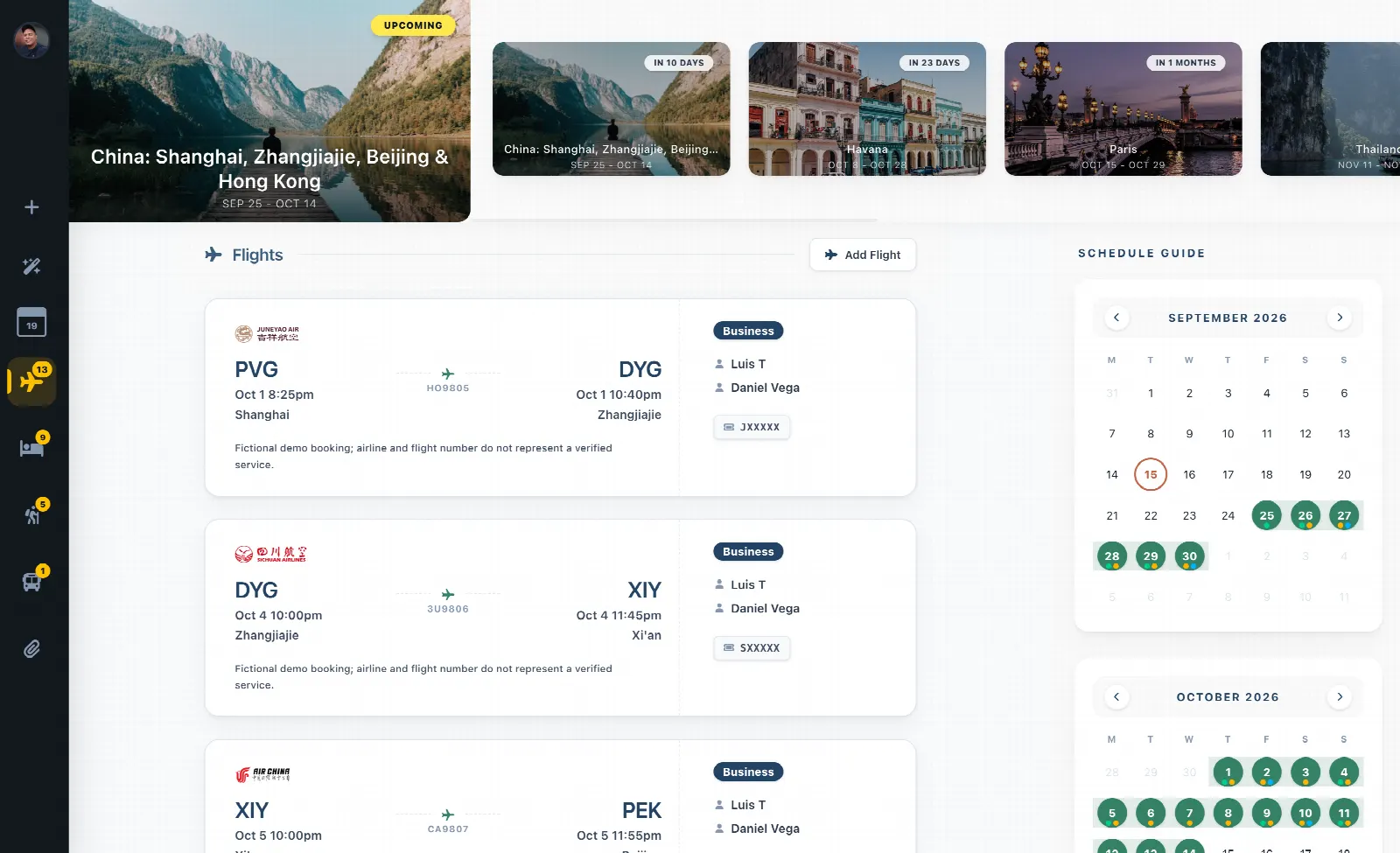Open the transportation bus icon
The width and height of the screenshot is (1400, 853).
32,581
